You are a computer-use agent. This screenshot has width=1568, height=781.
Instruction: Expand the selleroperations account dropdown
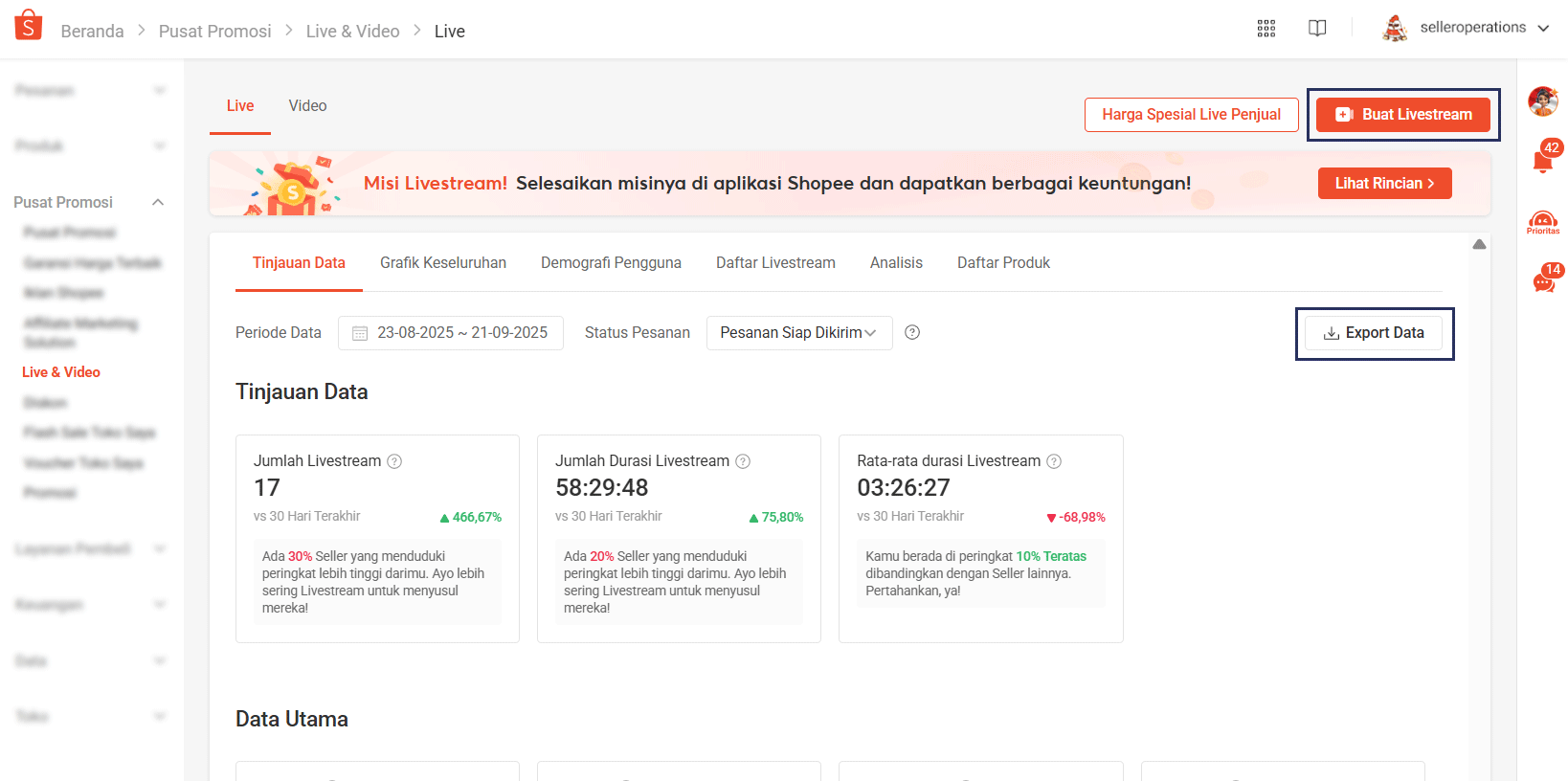1543,29
